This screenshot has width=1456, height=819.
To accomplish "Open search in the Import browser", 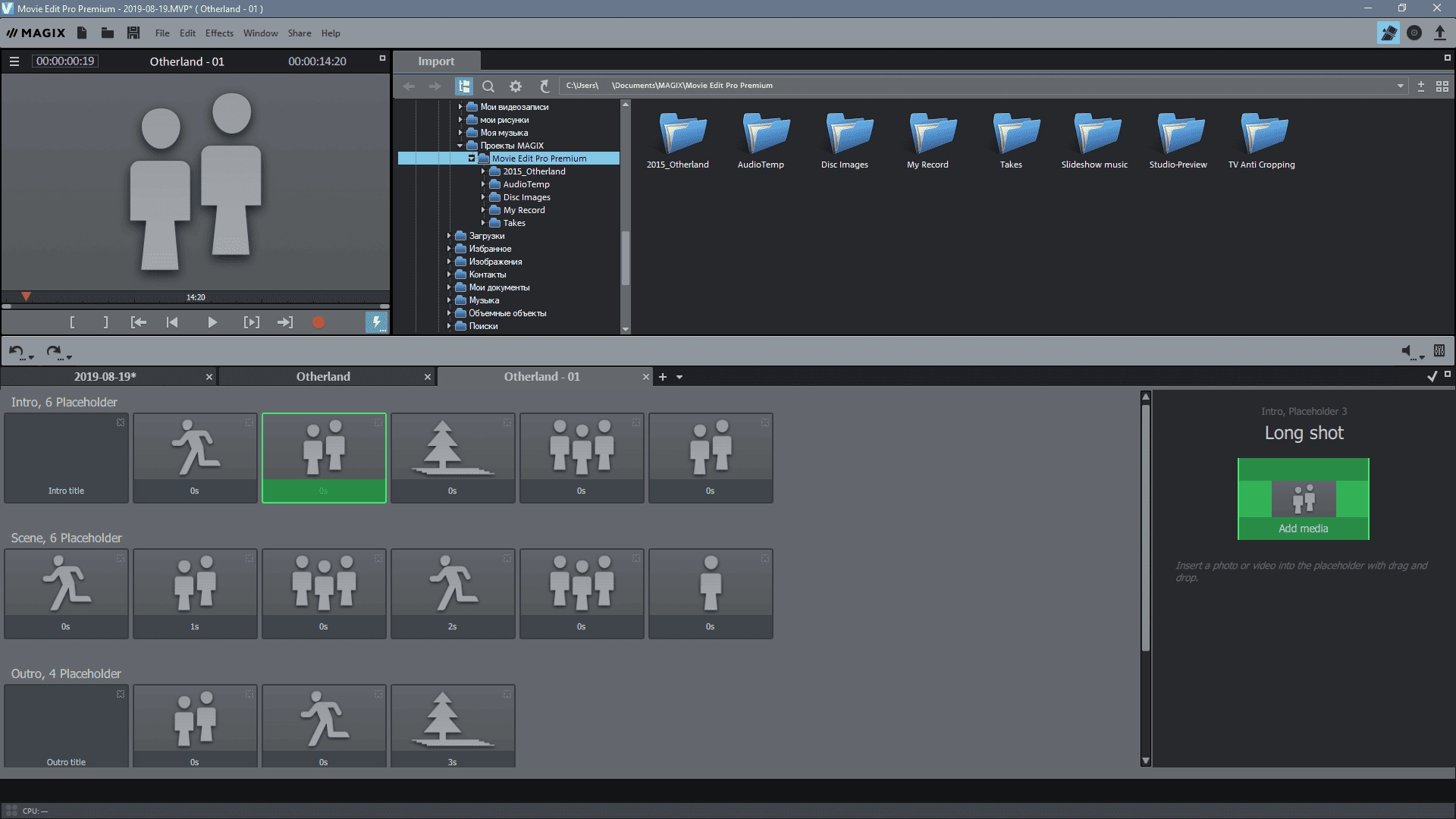I will [488, 86].
